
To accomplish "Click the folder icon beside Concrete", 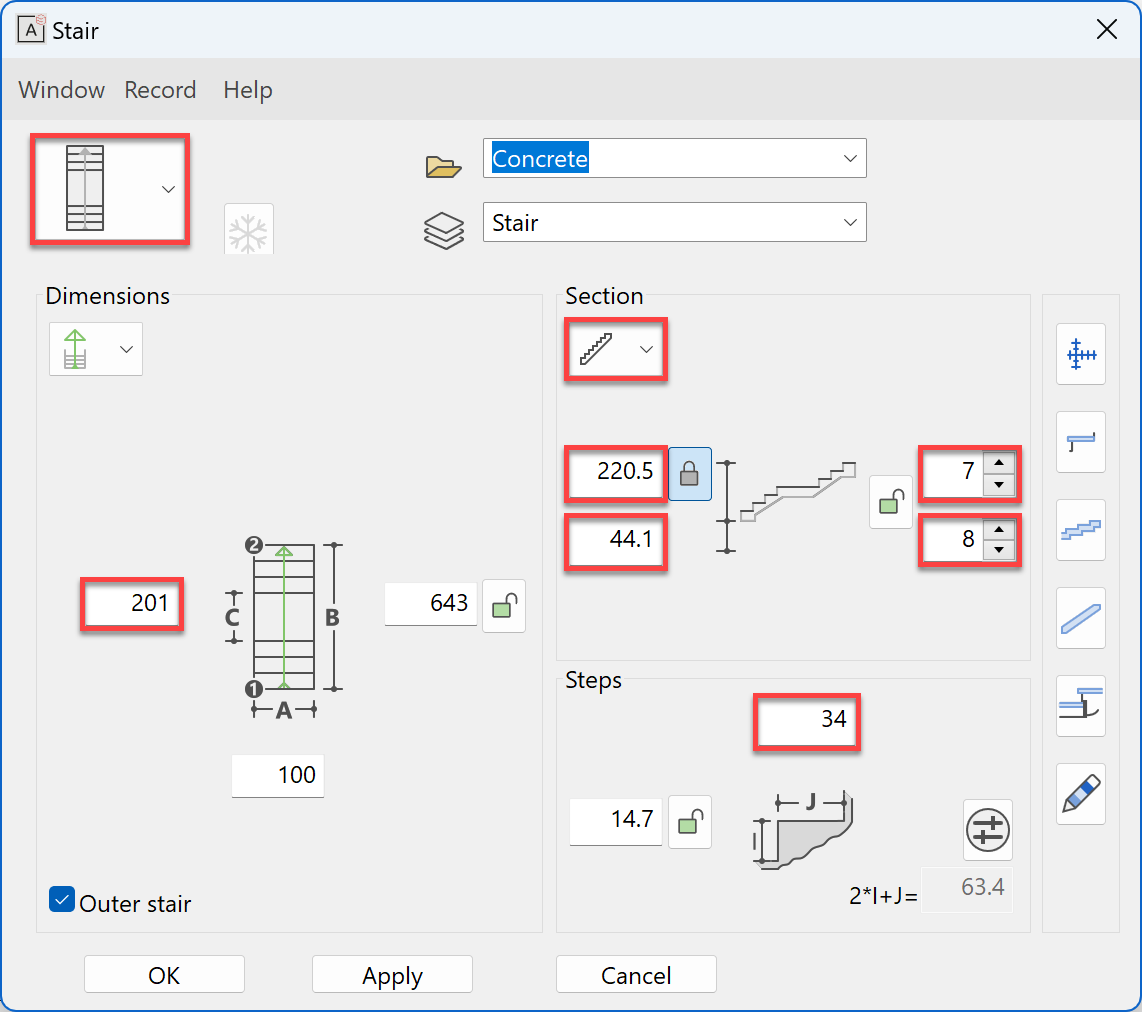I will pos(443,166).
